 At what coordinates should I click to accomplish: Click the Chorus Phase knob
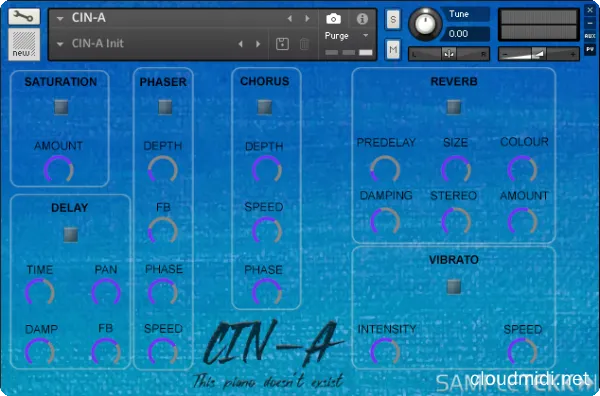[x=267, y=293]
